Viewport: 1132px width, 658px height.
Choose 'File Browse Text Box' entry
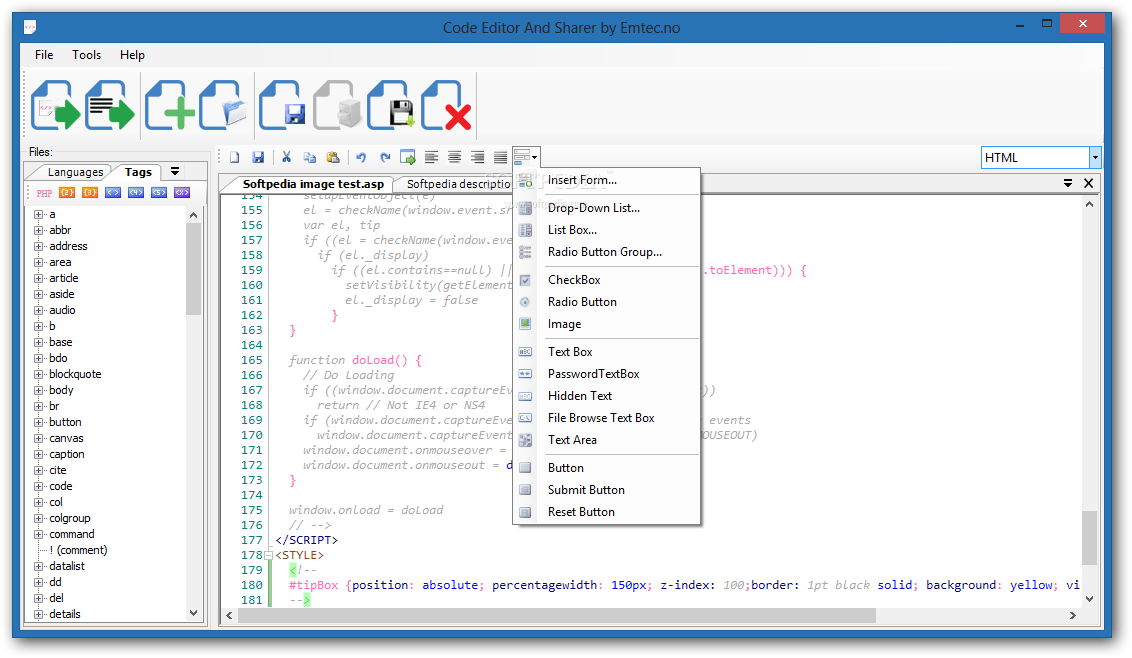[x=606, y=418]
